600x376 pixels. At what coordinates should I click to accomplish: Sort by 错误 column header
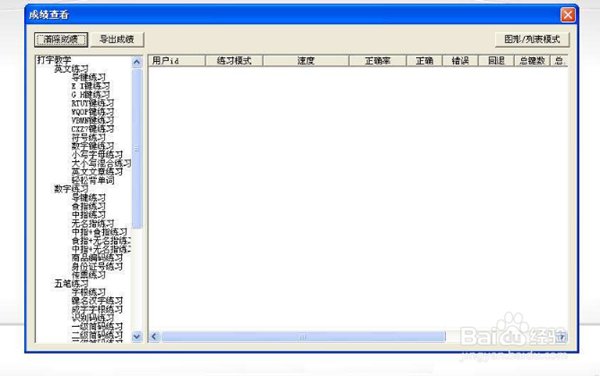click(460, 60)
